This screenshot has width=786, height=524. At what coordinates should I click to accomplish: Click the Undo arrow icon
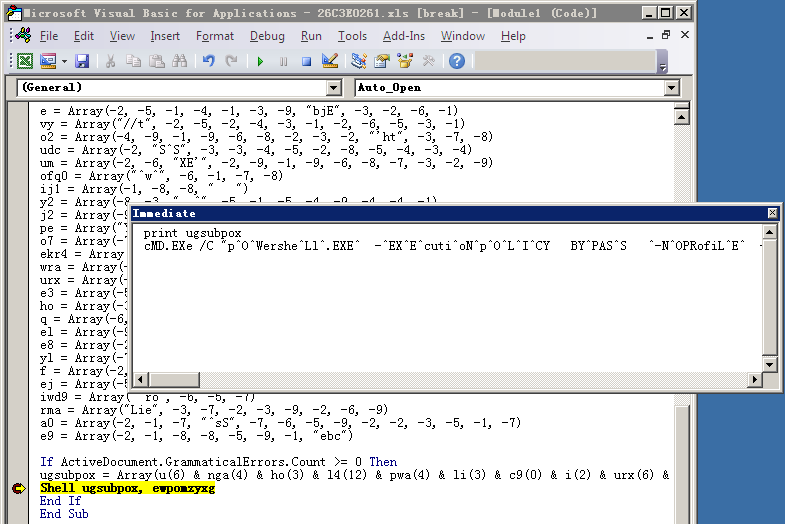(x=208, y=61)
